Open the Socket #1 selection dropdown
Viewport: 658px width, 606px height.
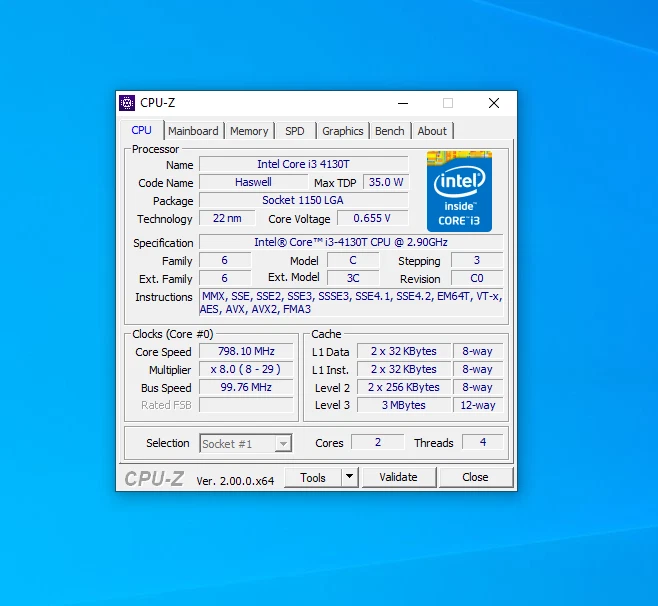click(x=246, y=444)
